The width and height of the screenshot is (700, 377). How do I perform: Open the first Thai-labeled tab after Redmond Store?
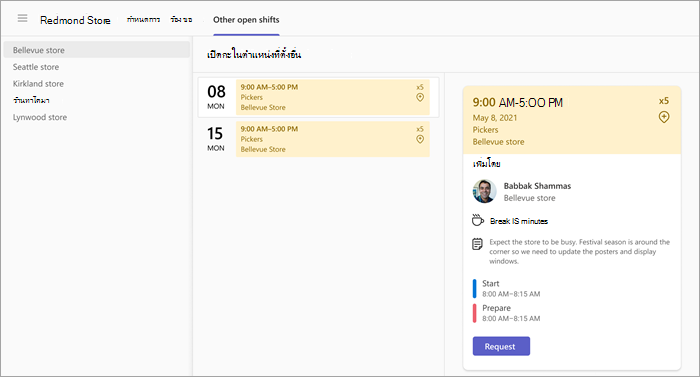click(143, 20)
